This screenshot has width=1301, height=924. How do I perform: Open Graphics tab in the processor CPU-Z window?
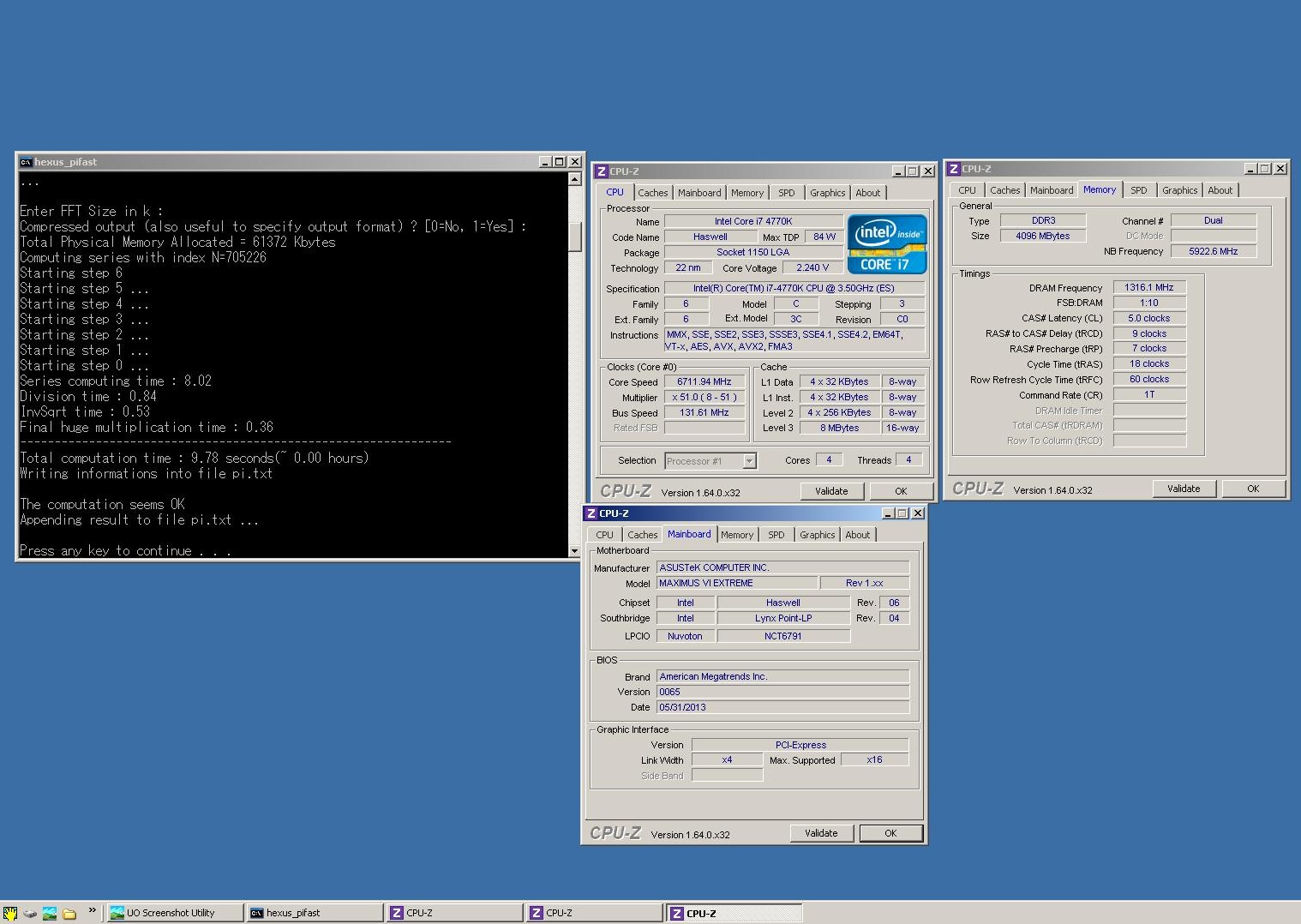pos(828,193)
